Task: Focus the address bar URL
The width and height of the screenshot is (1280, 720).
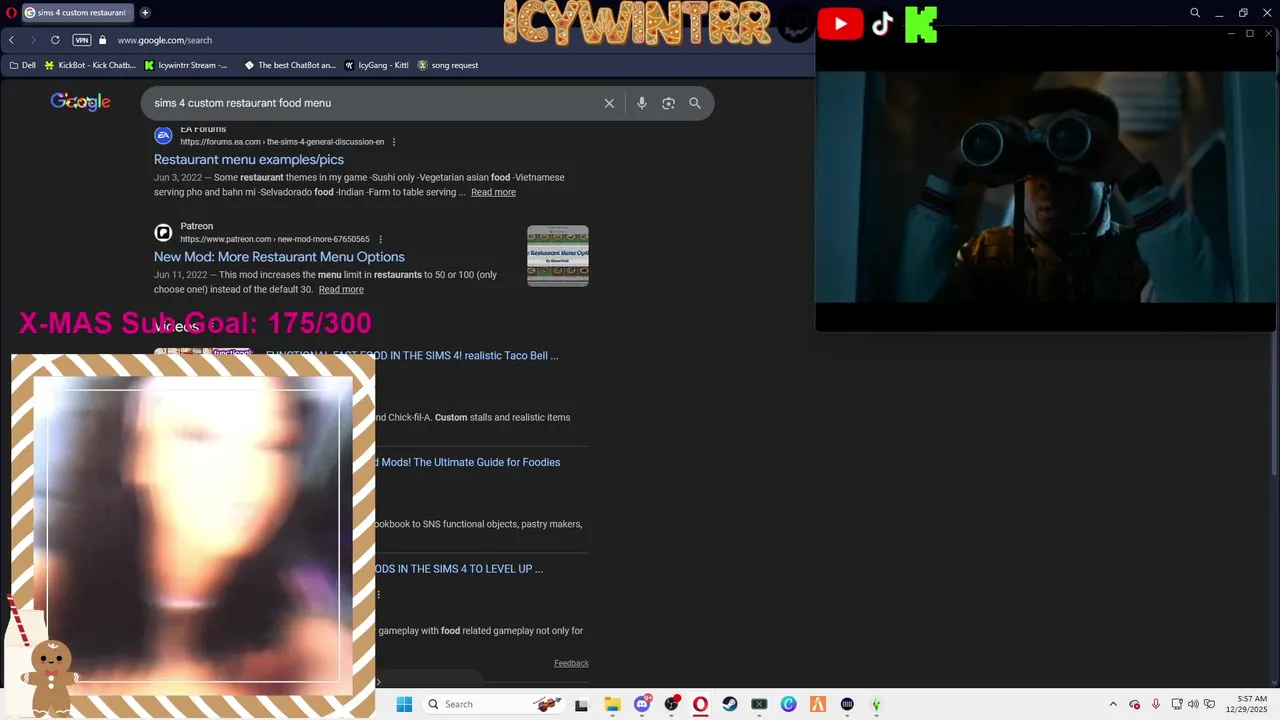Action: tap(165, 40)
